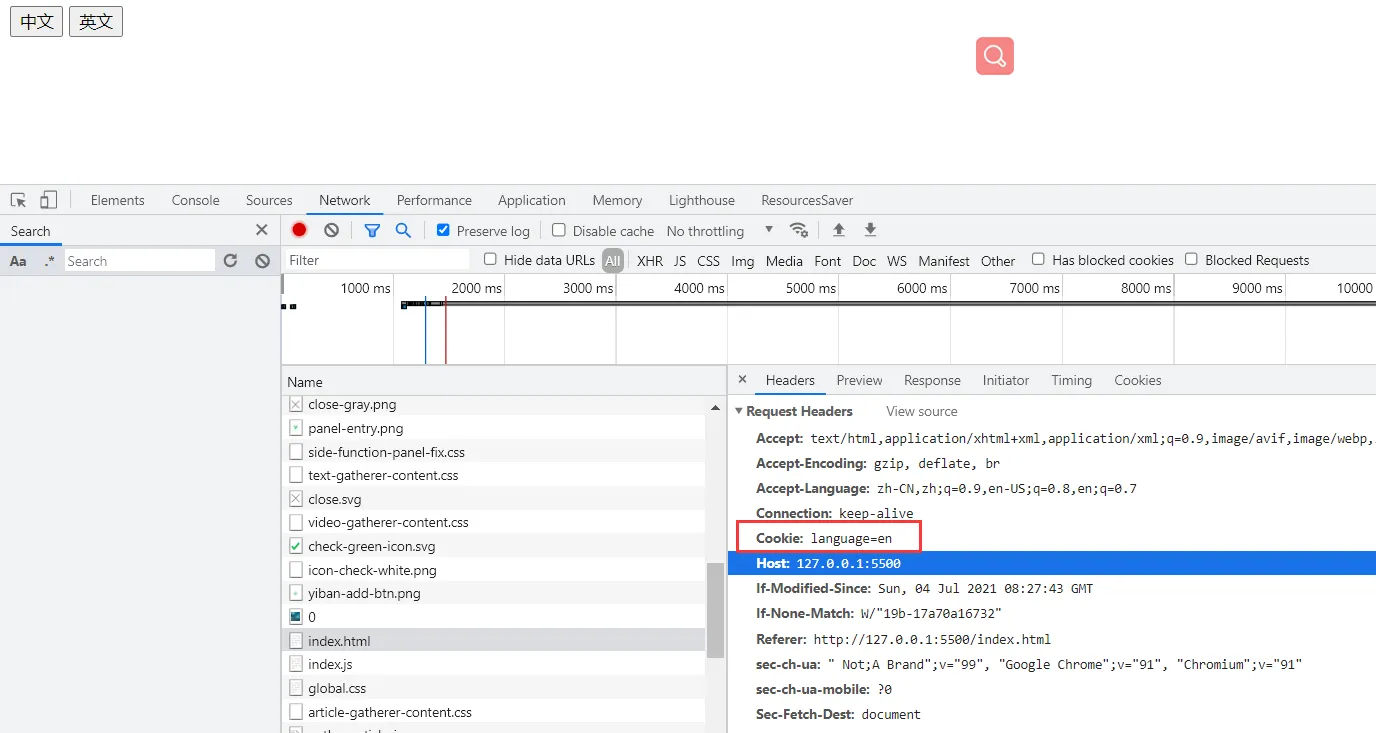Select check-green-icon.svg request
This screenshot has width=1376, height=733.
pyautogui.click(x=494, y=546)
